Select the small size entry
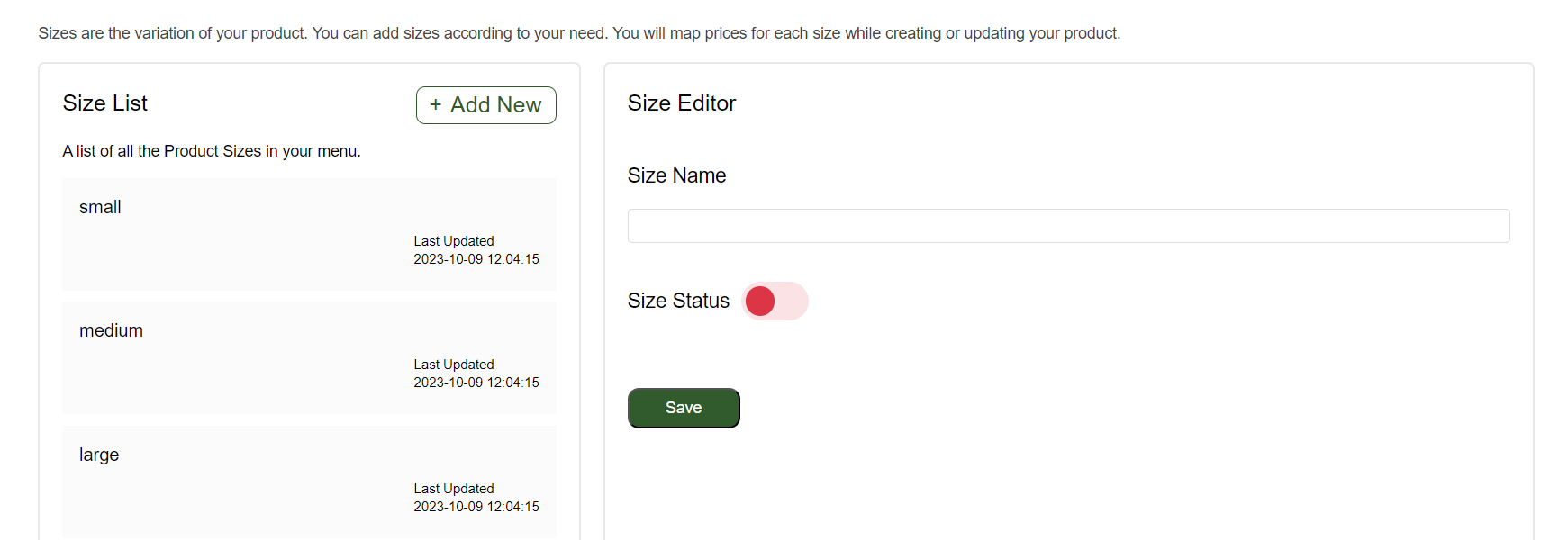Screen dimensions: 1568x540 (x=309, y=234)
